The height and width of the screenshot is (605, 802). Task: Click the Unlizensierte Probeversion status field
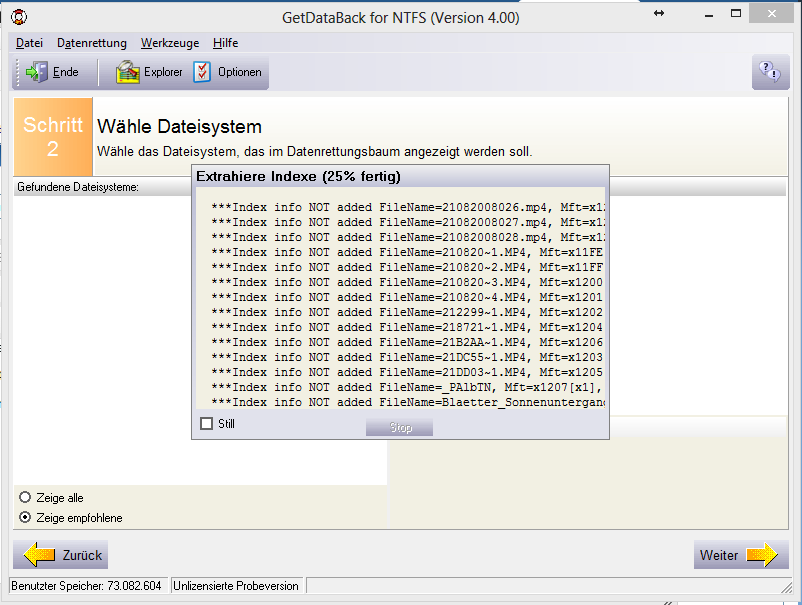point(236,586)
